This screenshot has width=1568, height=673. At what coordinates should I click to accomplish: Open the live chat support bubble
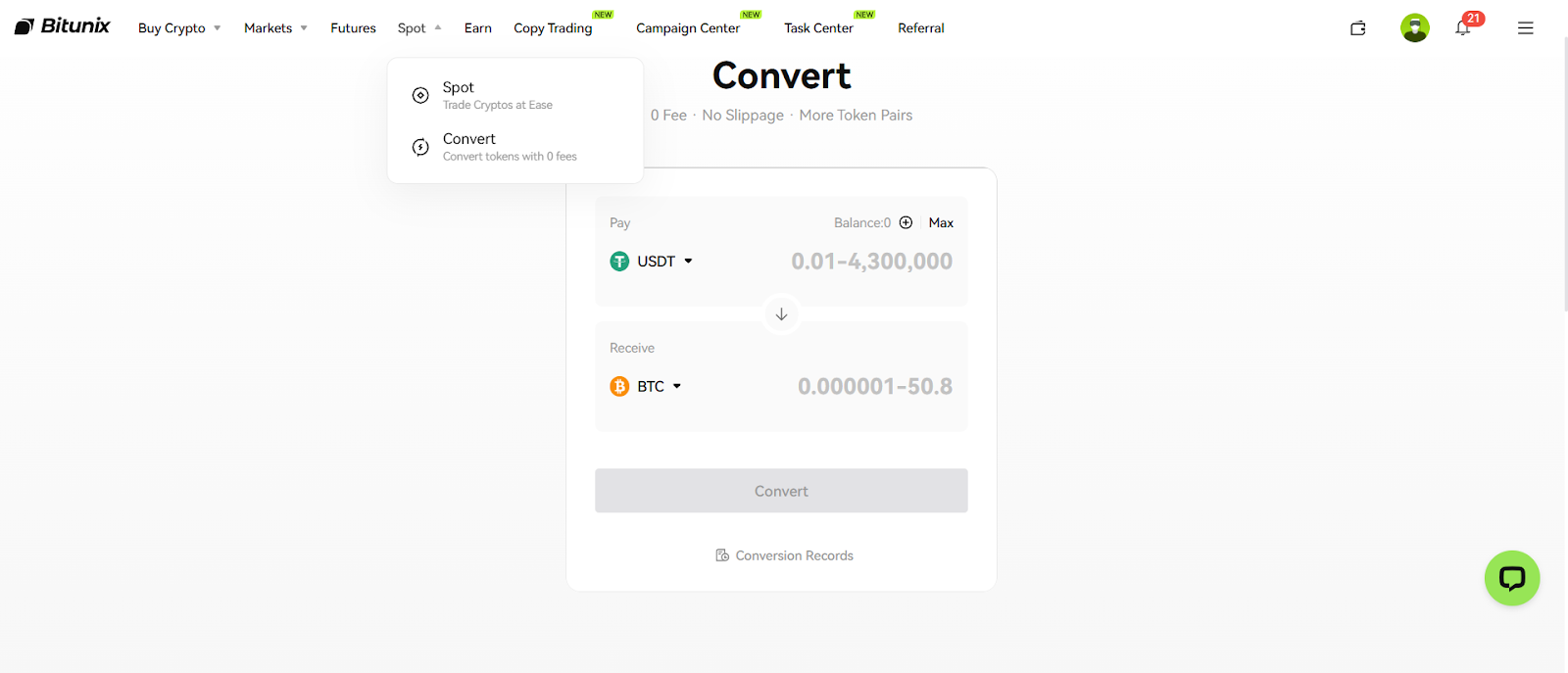point(1511,578)
